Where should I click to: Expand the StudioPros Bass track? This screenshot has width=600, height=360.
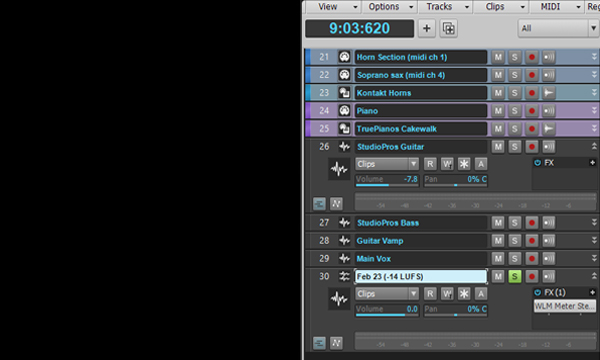coord(594,223)
